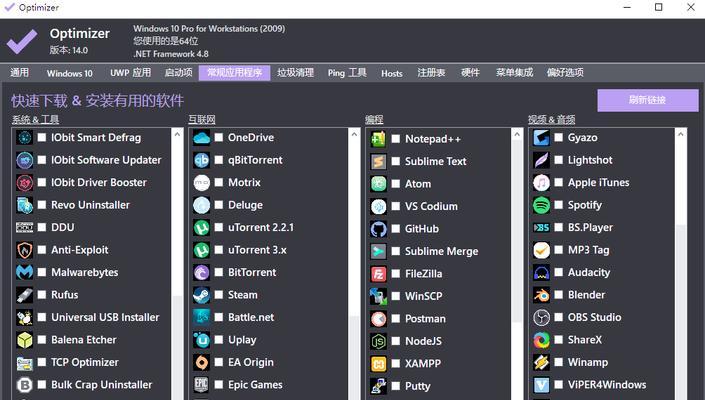Viewport: 705px width, 400px height.
Task: Click the Winamp entry text
Action: [588, 362]
